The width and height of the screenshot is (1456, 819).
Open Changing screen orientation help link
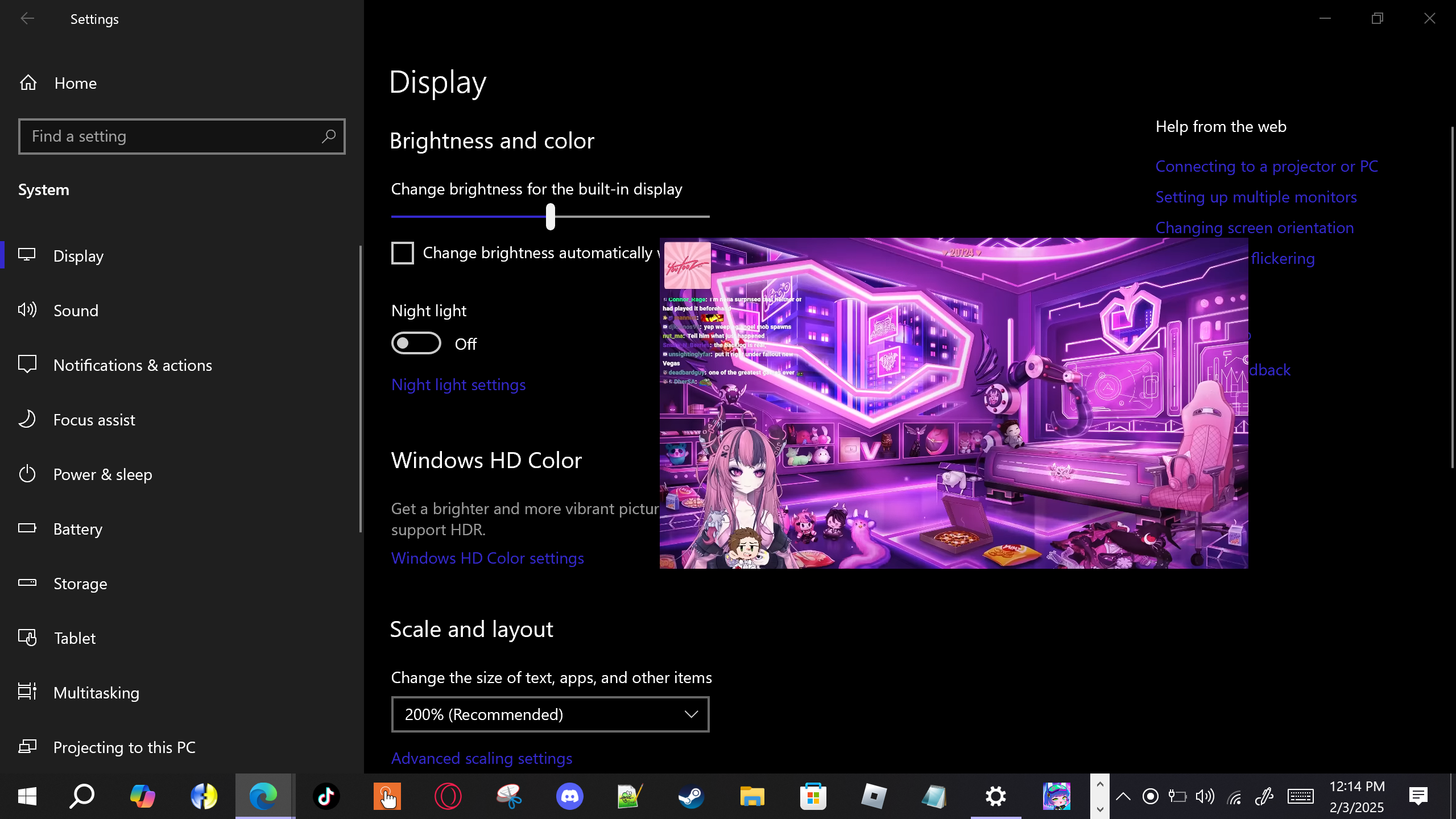coord(1254,227)
